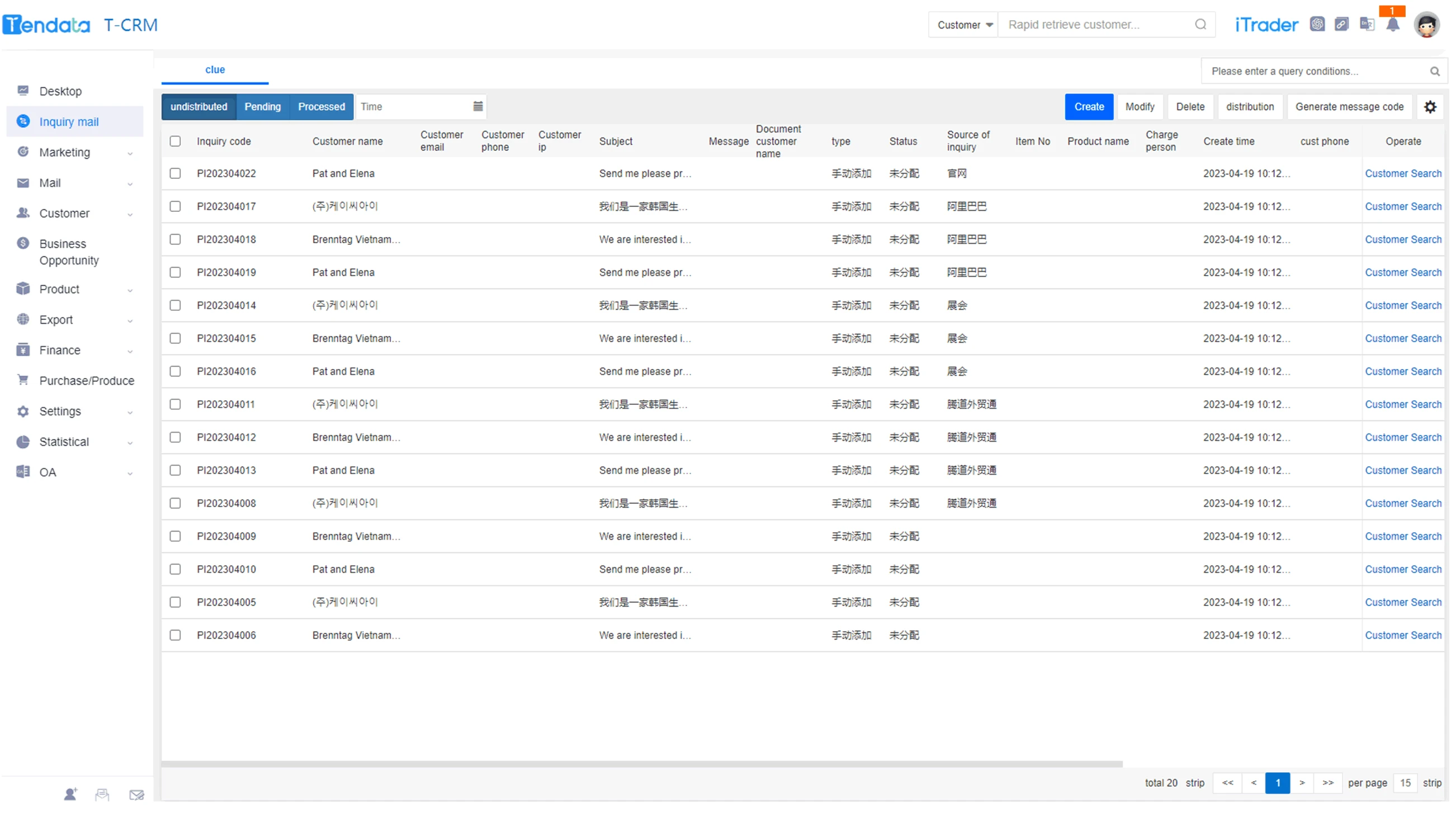The image size is (1456, 823).
Task: Check the row PI202304014 checkbox
Action: coord(175,305)
